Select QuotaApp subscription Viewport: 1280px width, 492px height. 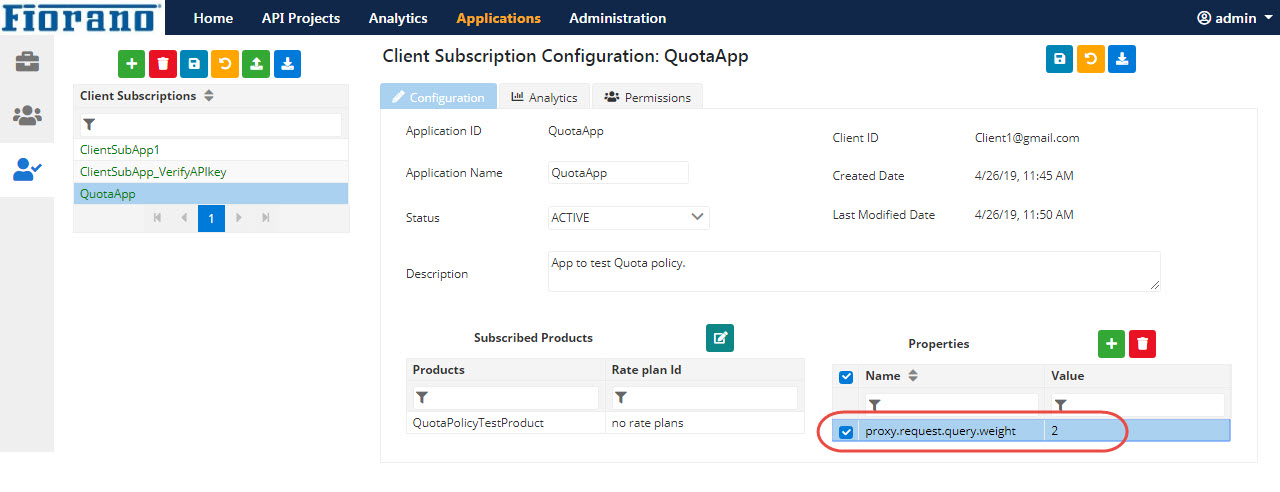(x=211, y=194)
